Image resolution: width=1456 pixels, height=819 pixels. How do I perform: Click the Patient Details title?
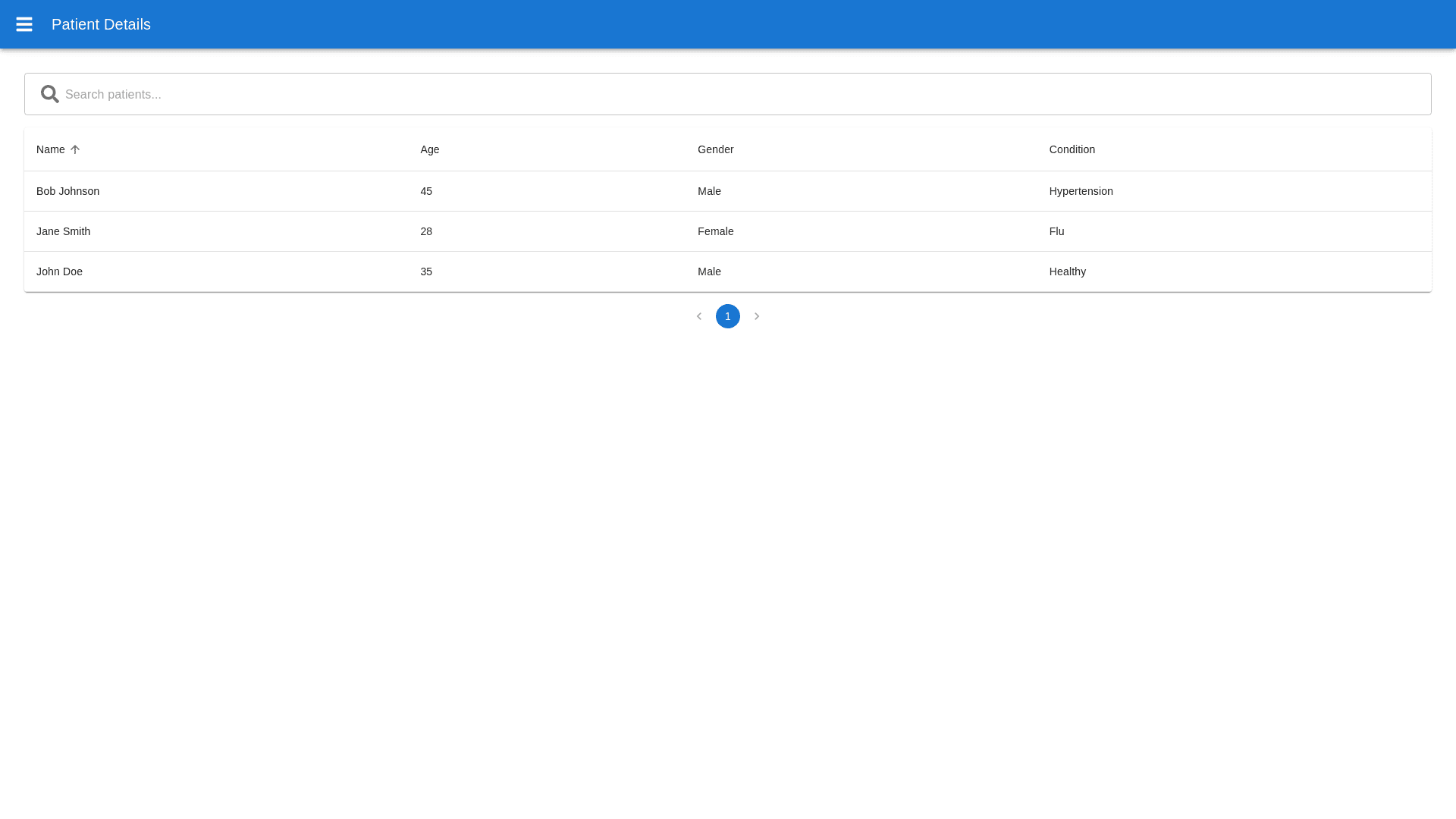(101, 24)
